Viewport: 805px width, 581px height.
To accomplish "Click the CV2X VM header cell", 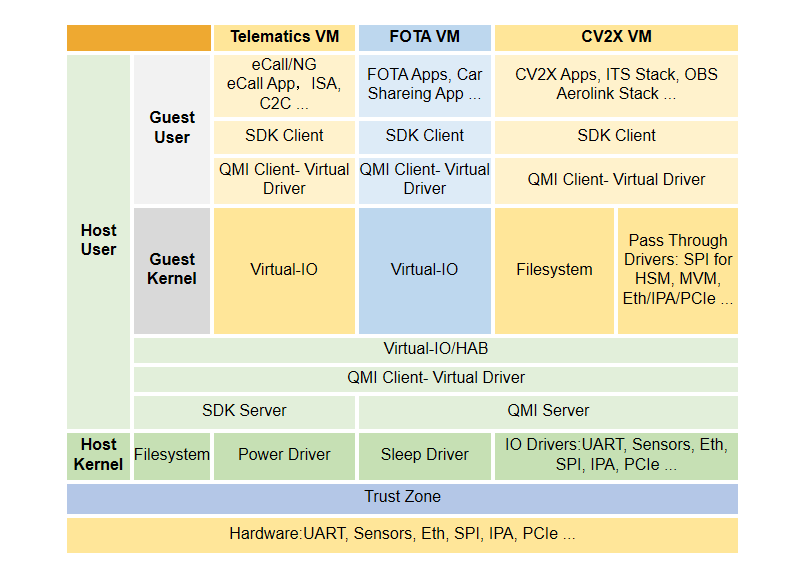I will tap(616, 37).
